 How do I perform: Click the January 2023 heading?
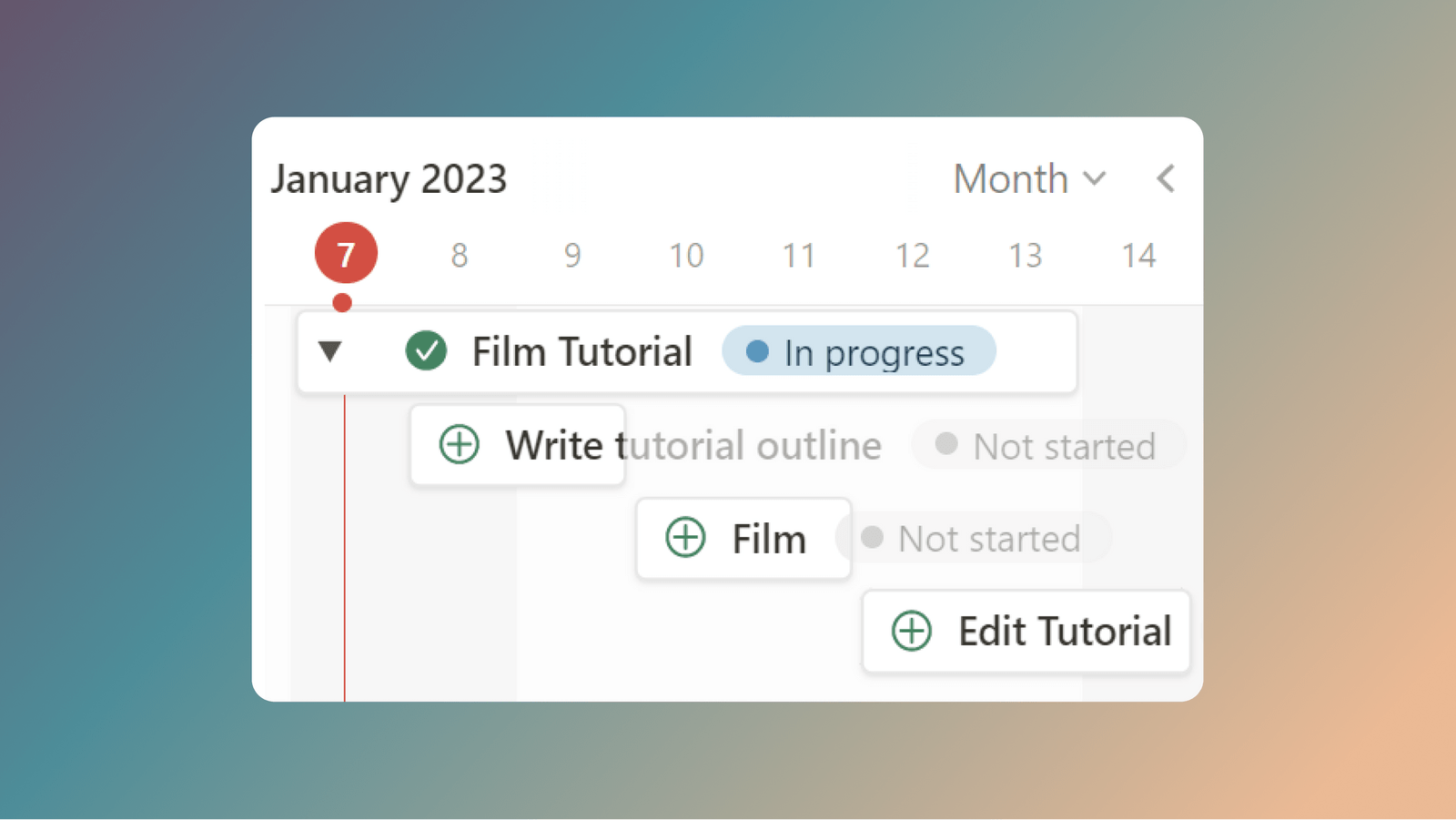click(389, 178)
